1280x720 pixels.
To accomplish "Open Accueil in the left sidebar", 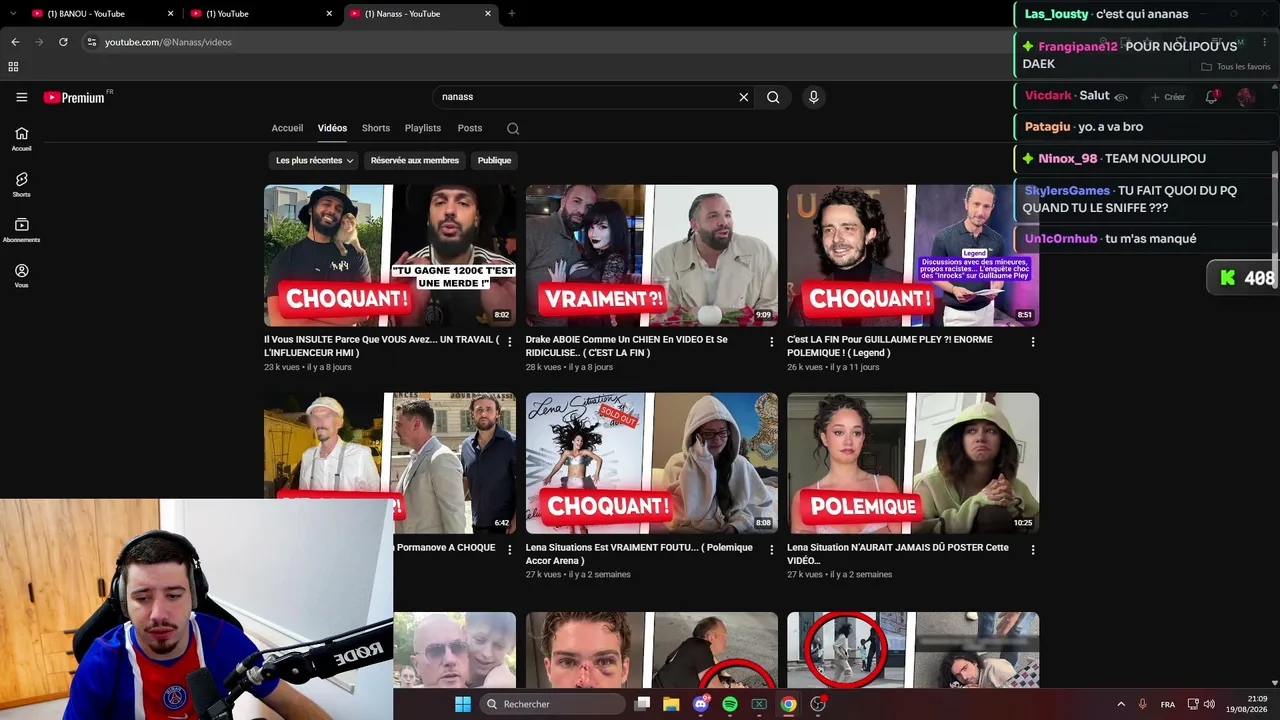I will [x=21, y=139].
